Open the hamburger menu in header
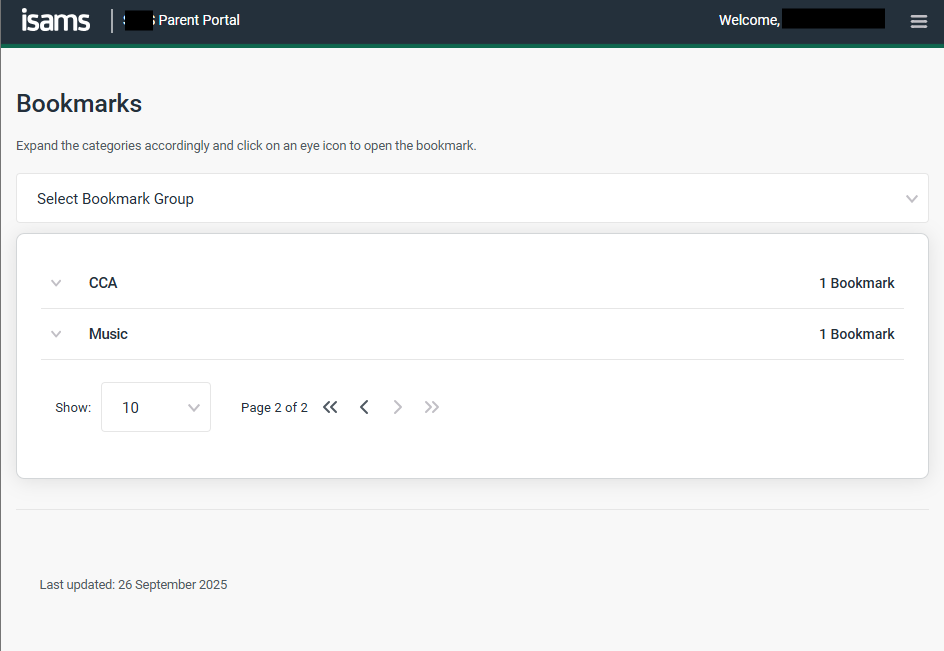This screenshot has width=944, height=651. 918,21
